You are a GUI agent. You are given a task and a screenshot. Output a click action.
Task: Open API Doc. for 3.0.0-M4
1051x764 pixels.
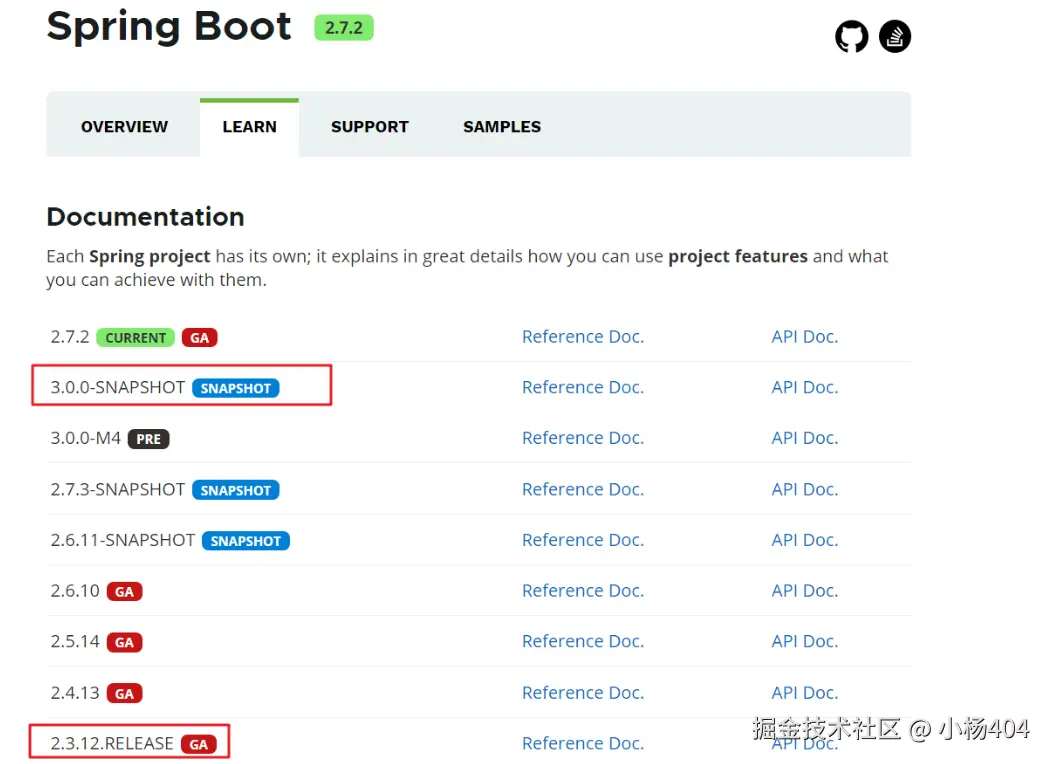click(804, 438)
